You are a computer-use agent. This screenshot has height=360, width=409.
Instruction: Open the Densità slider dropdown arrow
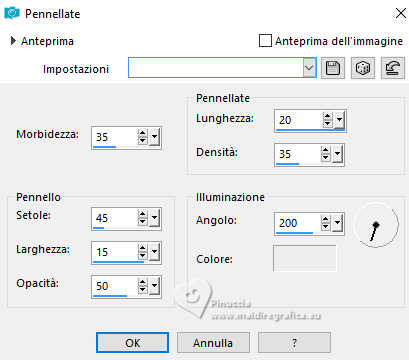click(x=338, y=154)
